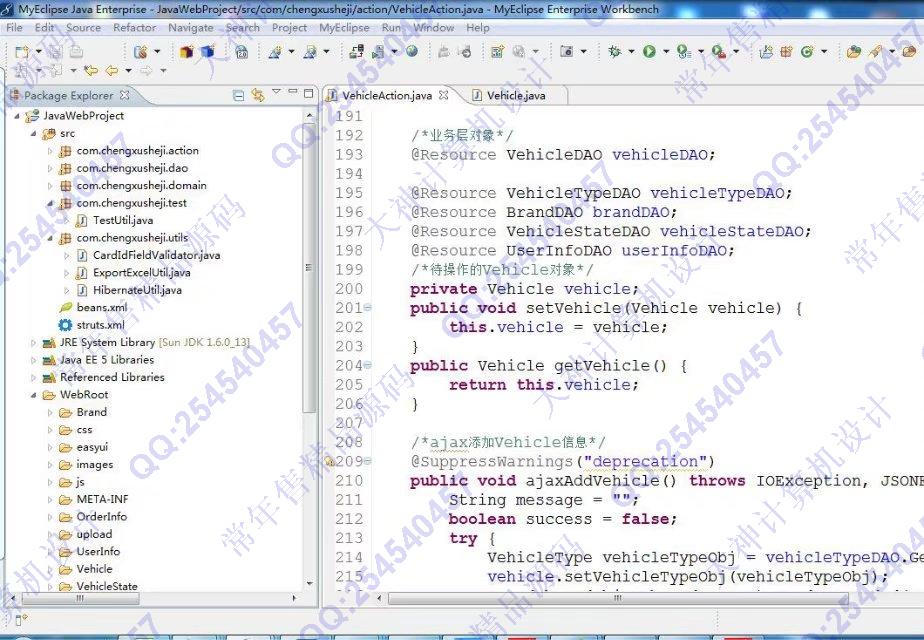Image resolution: width=924 pixels, height=640 pixels.
Task: Click the Last Edit Location arrow icon
Action: pyautogui.click(x=90, y=71)
